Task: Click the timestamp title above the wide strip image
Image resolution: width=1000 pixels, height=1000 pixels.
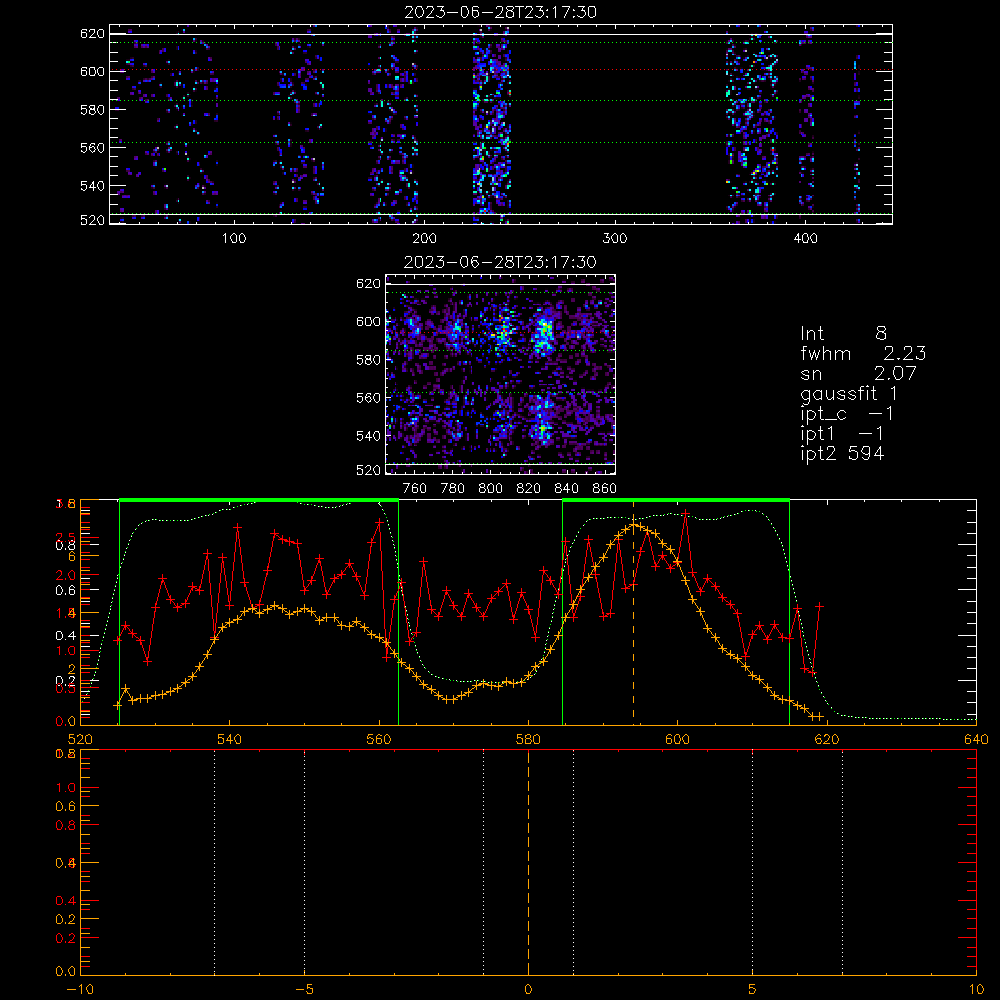Action: 500,12
